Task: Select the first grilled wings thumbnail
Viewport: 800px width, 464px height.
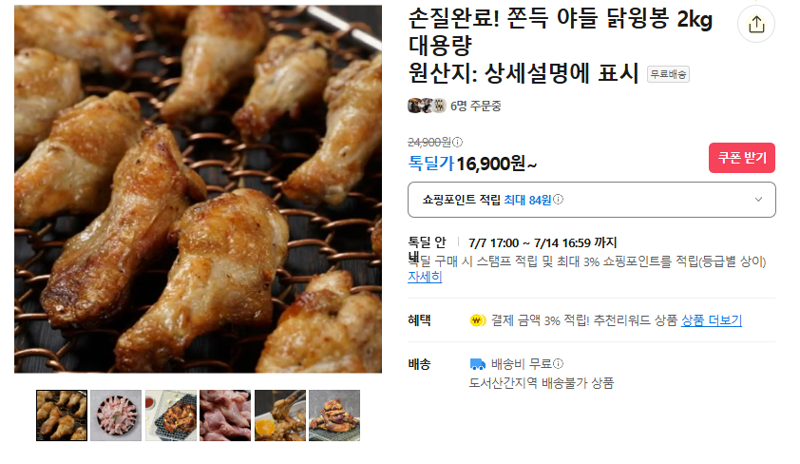Action: [62, 416]
